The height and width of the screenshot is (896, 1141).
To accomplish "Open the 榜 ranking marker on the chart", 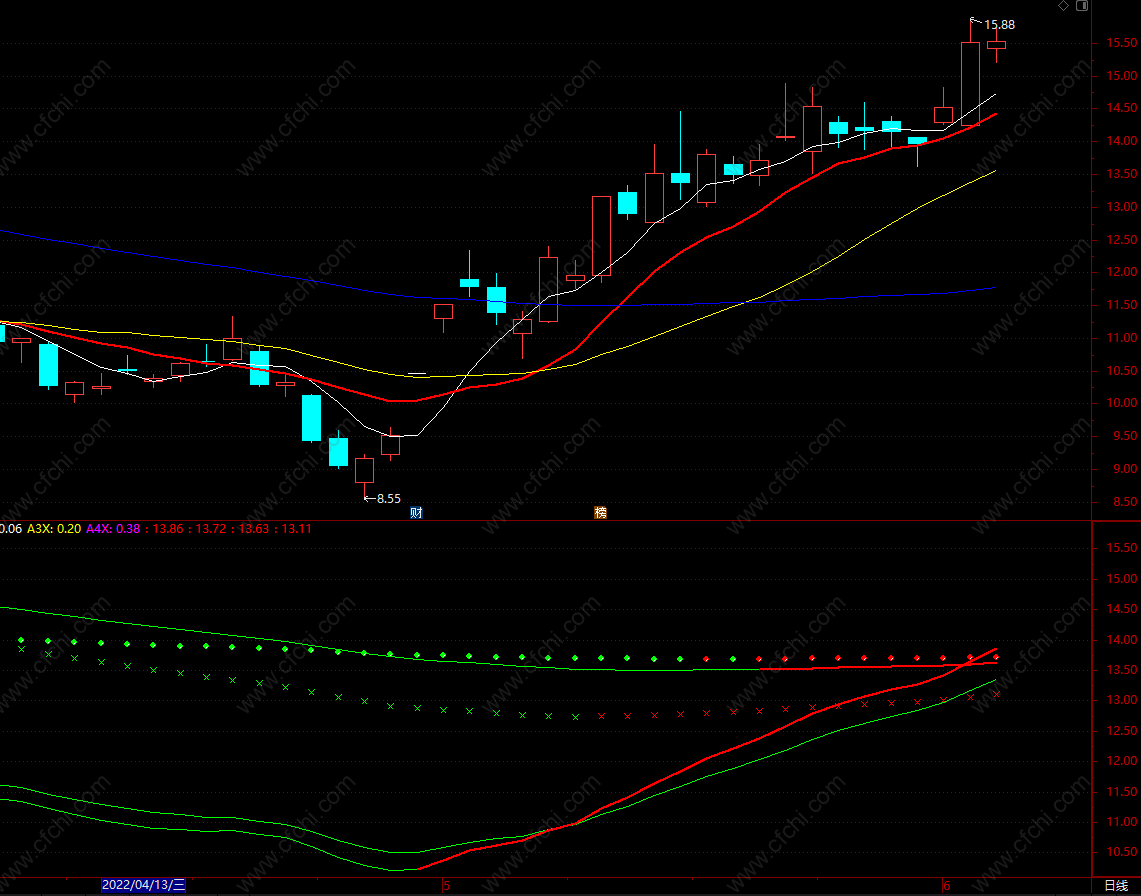I will click(x=600, y=512).
